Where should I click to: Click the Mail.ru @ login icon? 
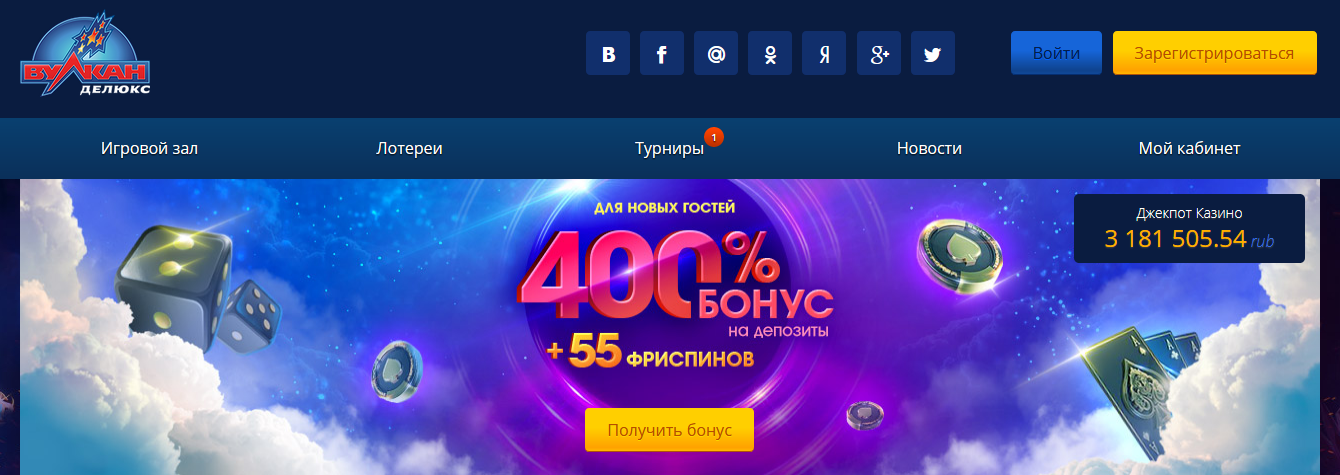[x=716, y=54]
